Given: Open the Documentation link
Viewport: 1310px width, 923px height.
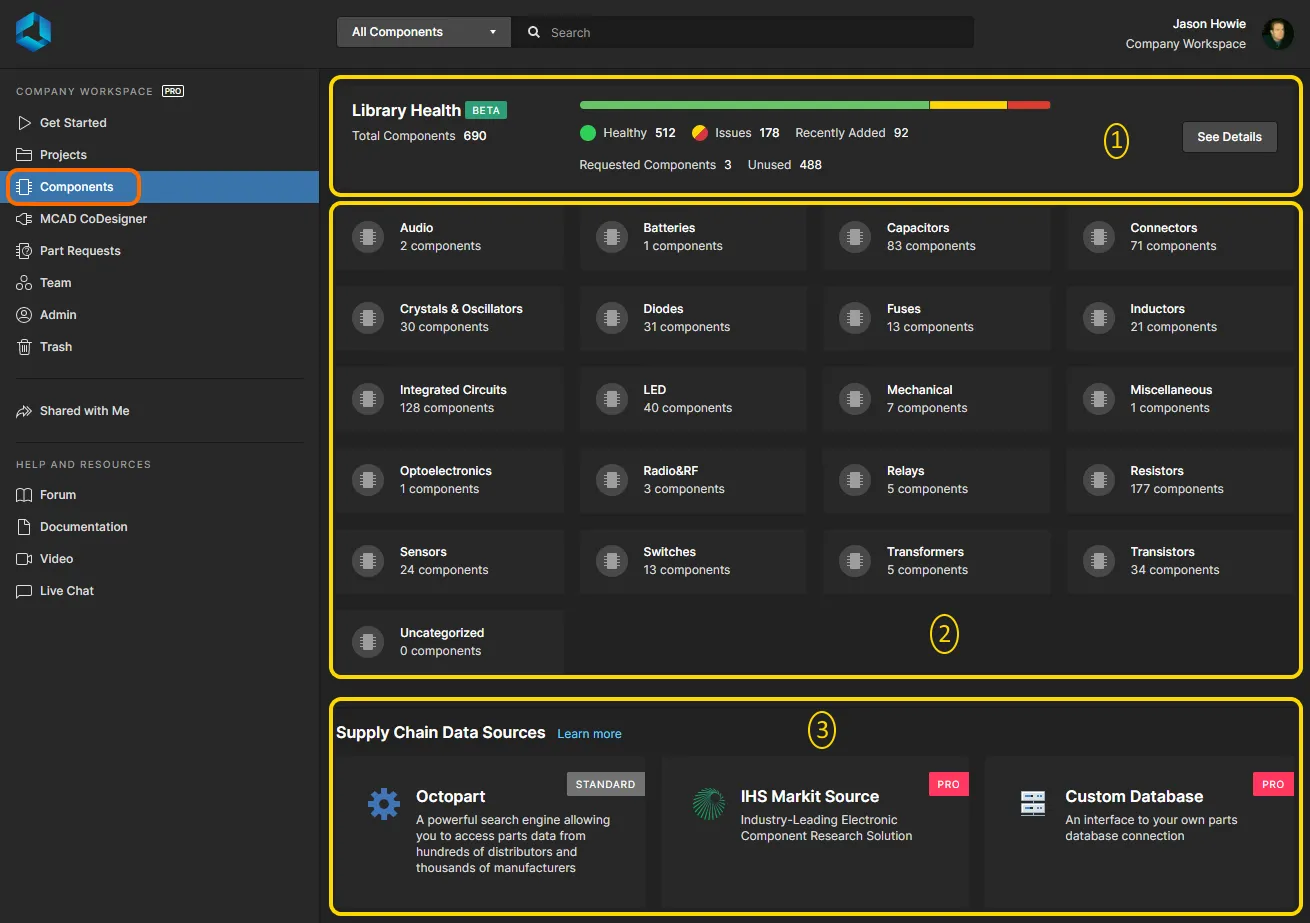Looking at the screenshot, I should click(160, 527).
